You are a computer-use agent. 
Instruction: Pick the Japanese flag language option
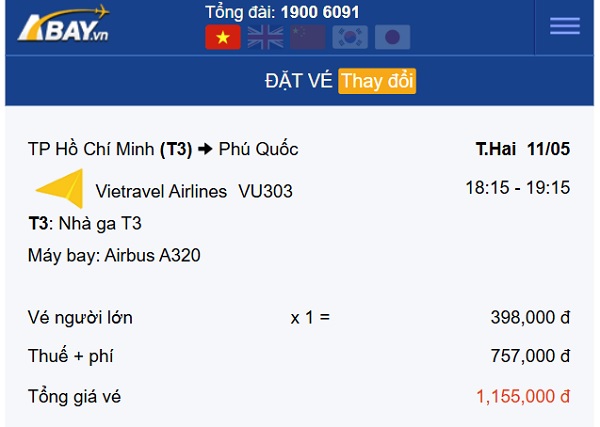tap(393, 38)
